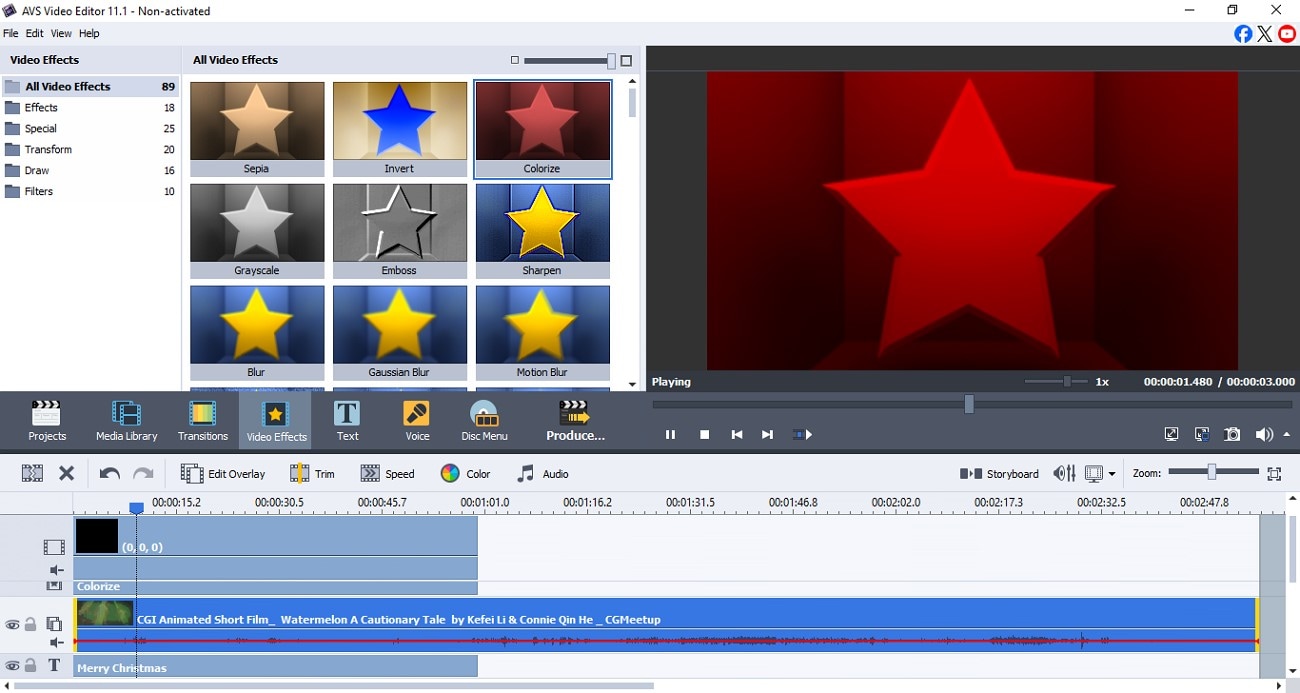Image resolution: width=1300 pixels, height=693 pixels.
Task: Toggle visibility of the overlay video track
Action: click(x=12, y=625)
